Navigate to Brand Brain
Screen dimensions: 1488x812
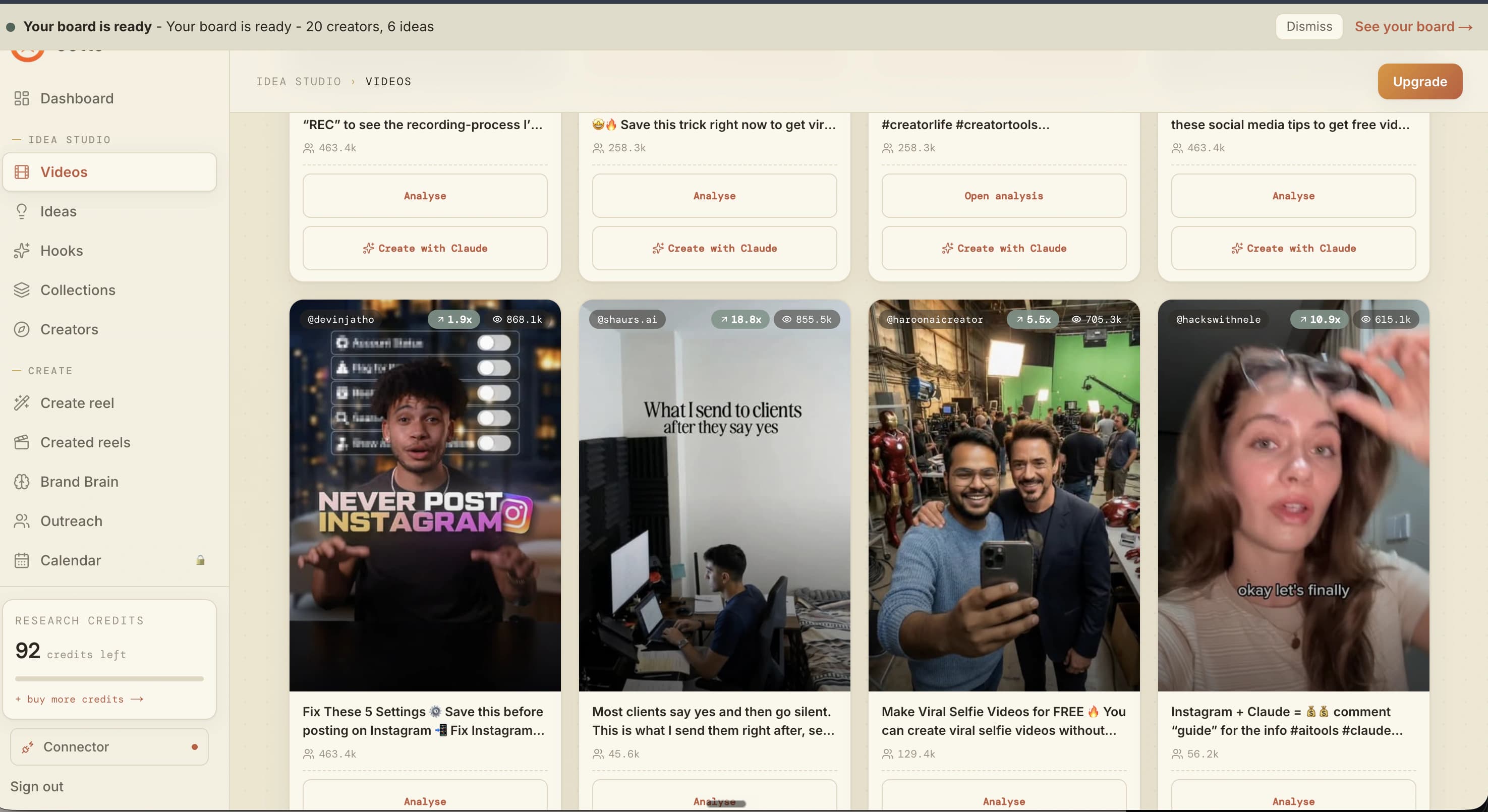pos(110,482)
